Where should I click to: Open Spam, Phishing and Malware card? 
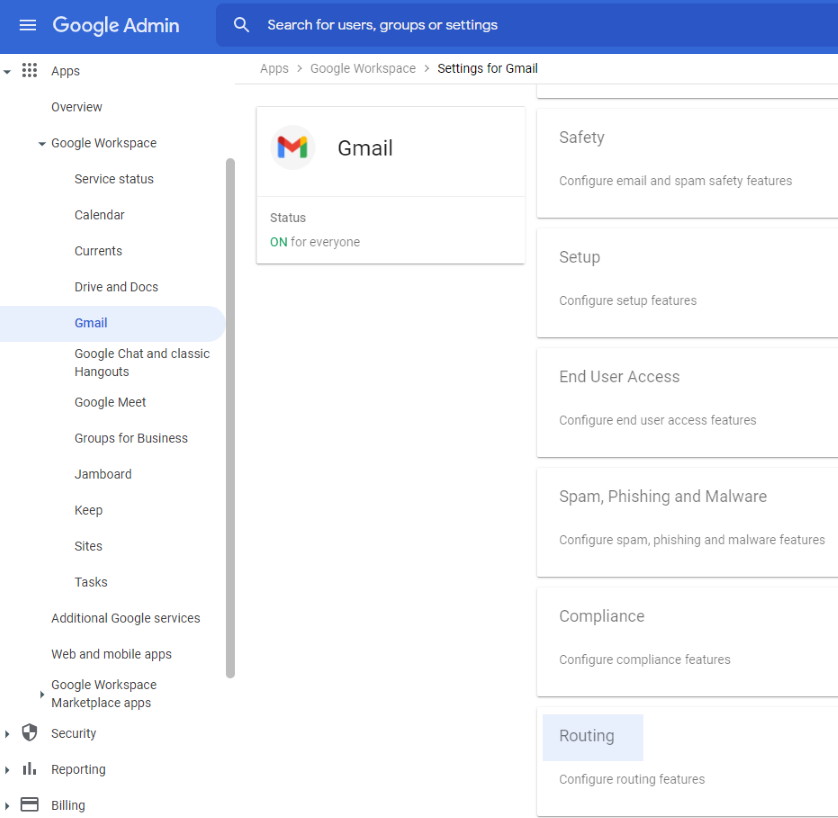coord(687,523)
